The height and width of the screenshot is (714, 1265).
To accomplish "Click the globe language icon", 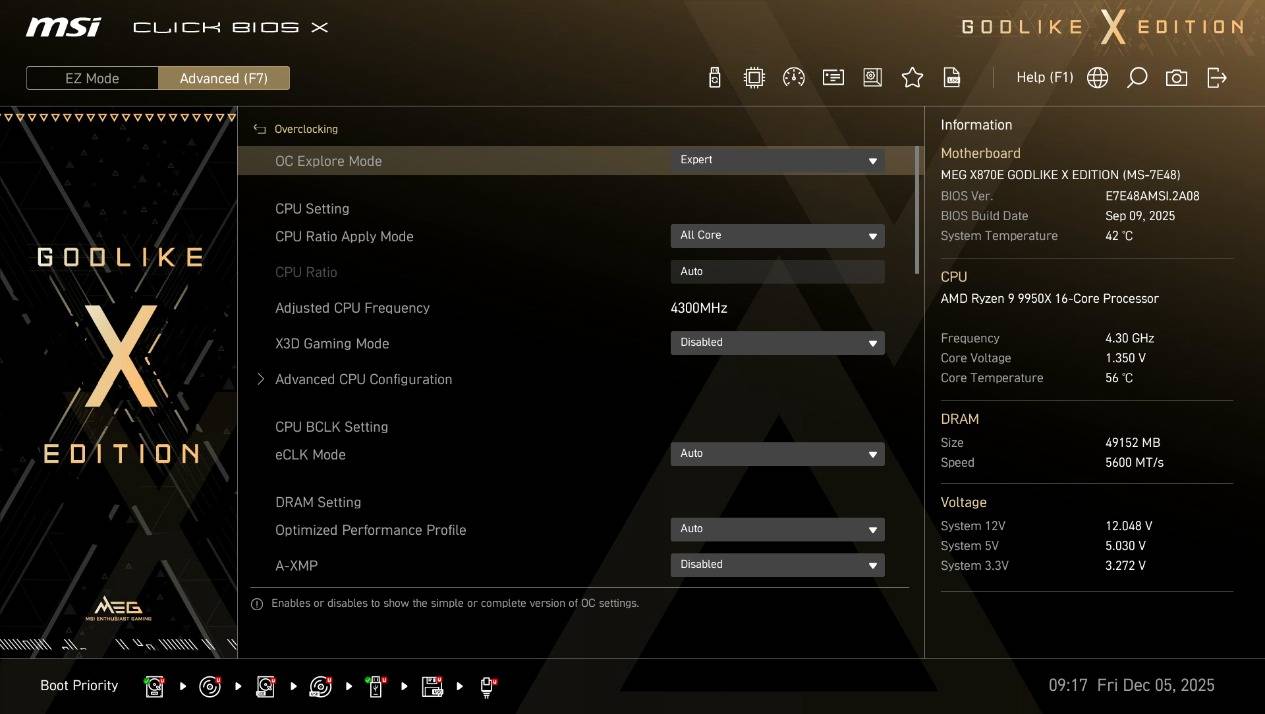I will [x=1097, y=78].
